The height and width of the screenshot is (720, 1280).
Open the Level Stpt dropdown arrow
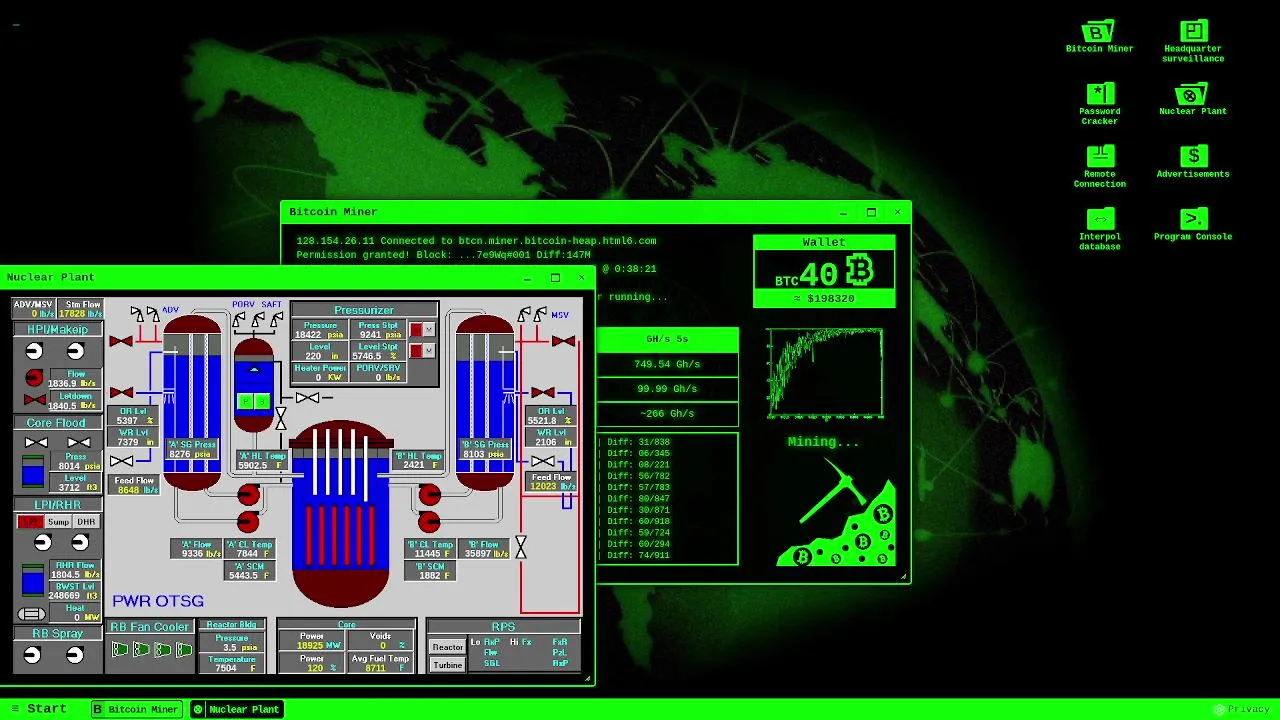pyautogui.click(x=429, y=350)
